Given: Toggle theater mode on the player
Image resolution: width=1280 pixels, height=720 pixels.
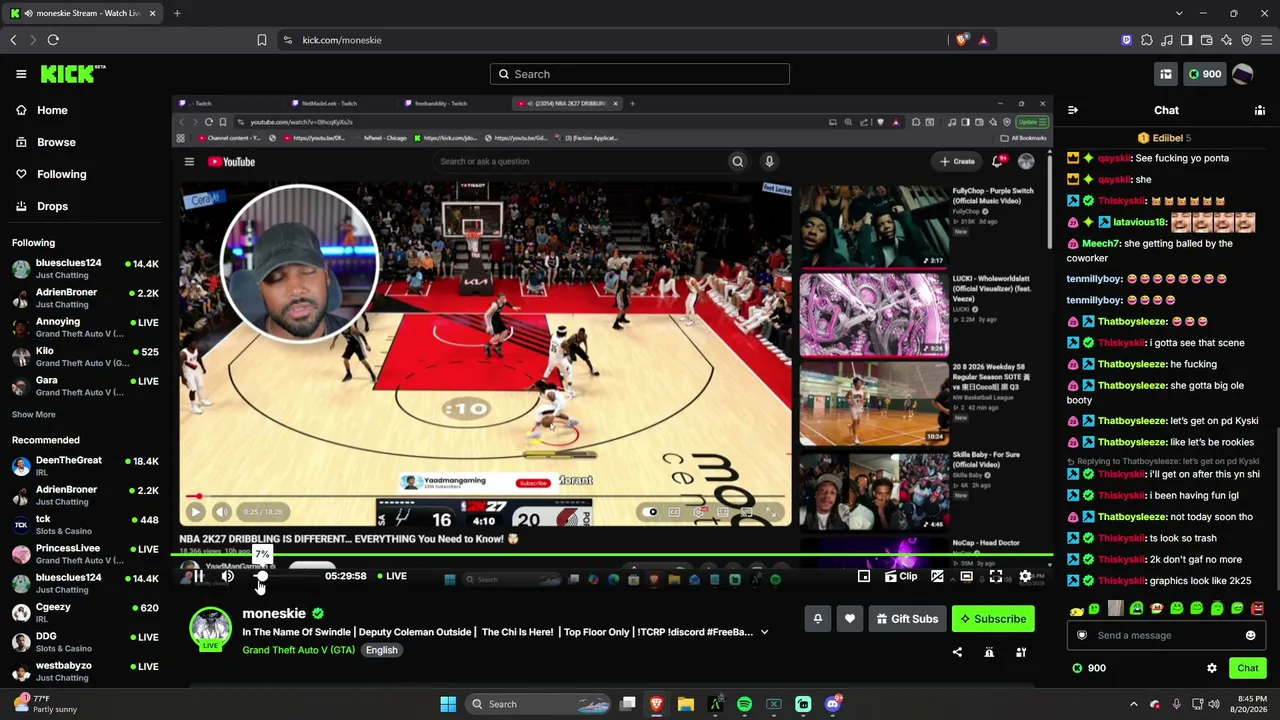Looking at the screenshot, I should tap(967, 576).
